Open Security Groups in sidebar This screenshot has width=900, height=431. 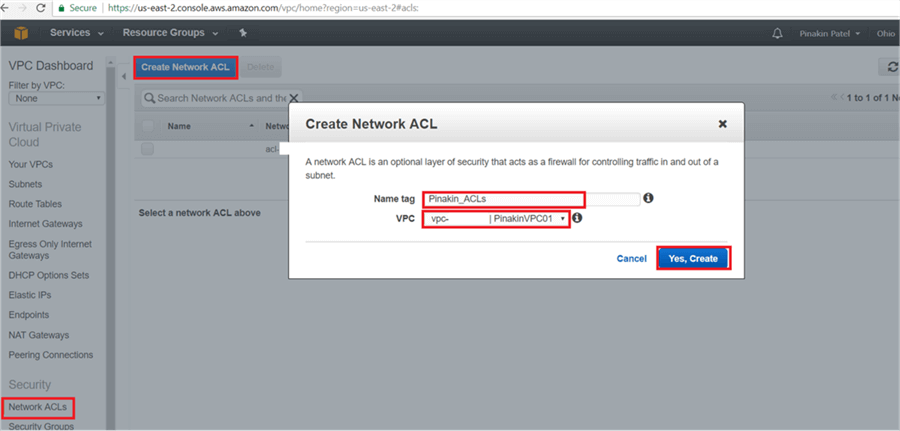click(x=41, y=426)
